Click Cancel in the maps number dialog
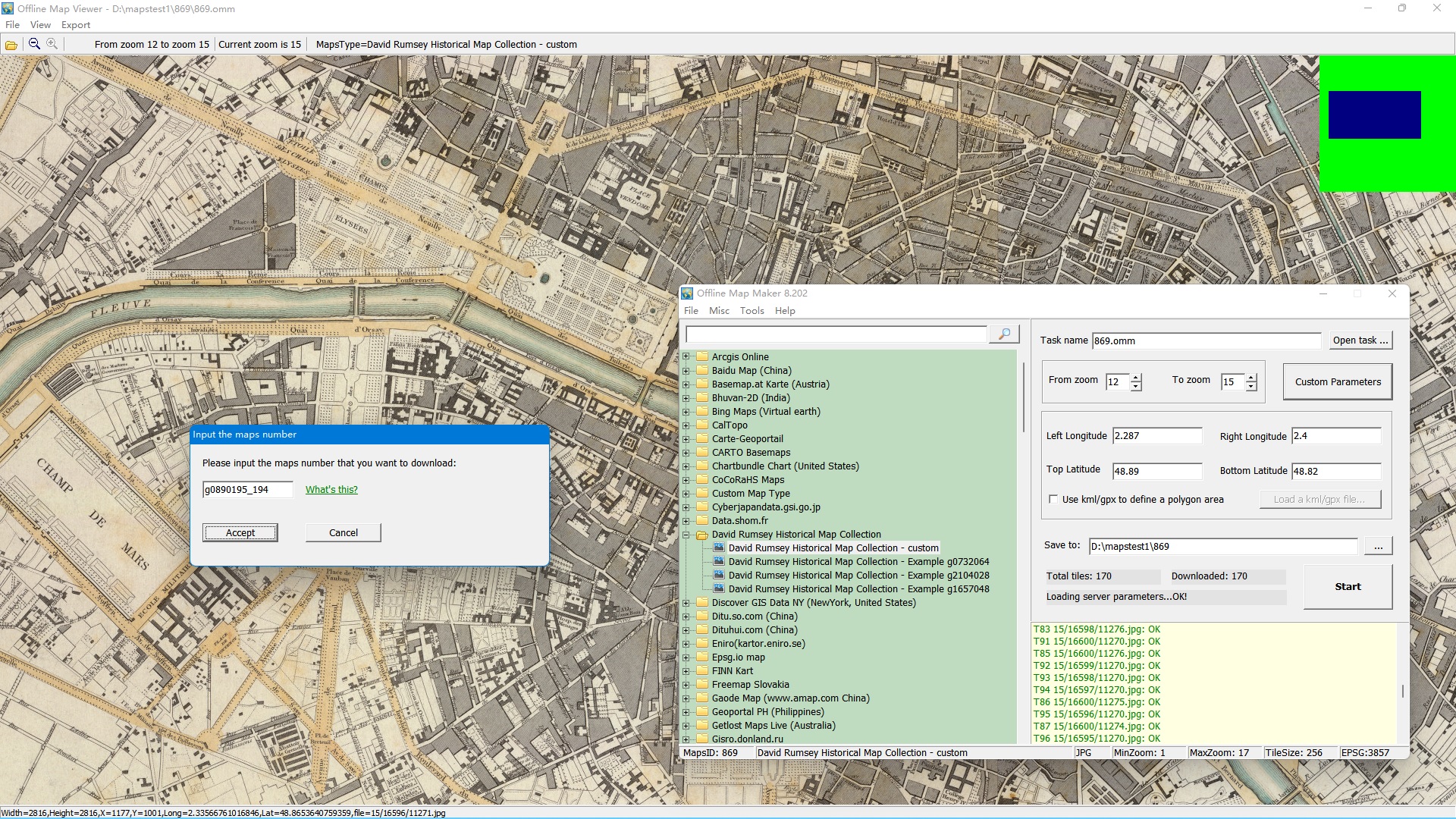1456x819 pixels. tap(344, 532)
